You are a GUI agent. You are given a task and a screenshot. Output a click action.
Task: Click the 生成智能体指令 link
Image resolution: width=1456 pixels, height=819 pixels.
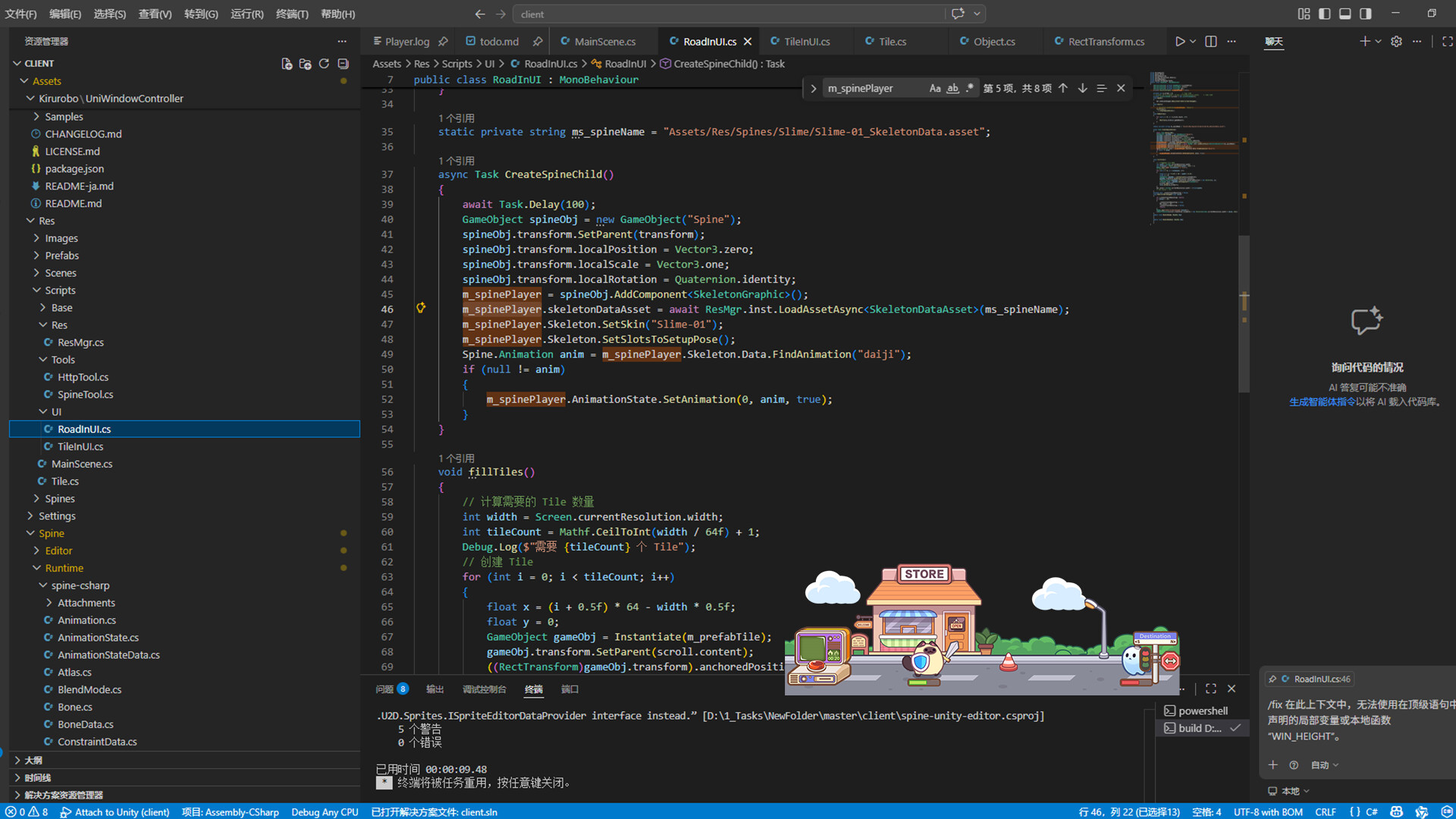(x=1323, y=402)
